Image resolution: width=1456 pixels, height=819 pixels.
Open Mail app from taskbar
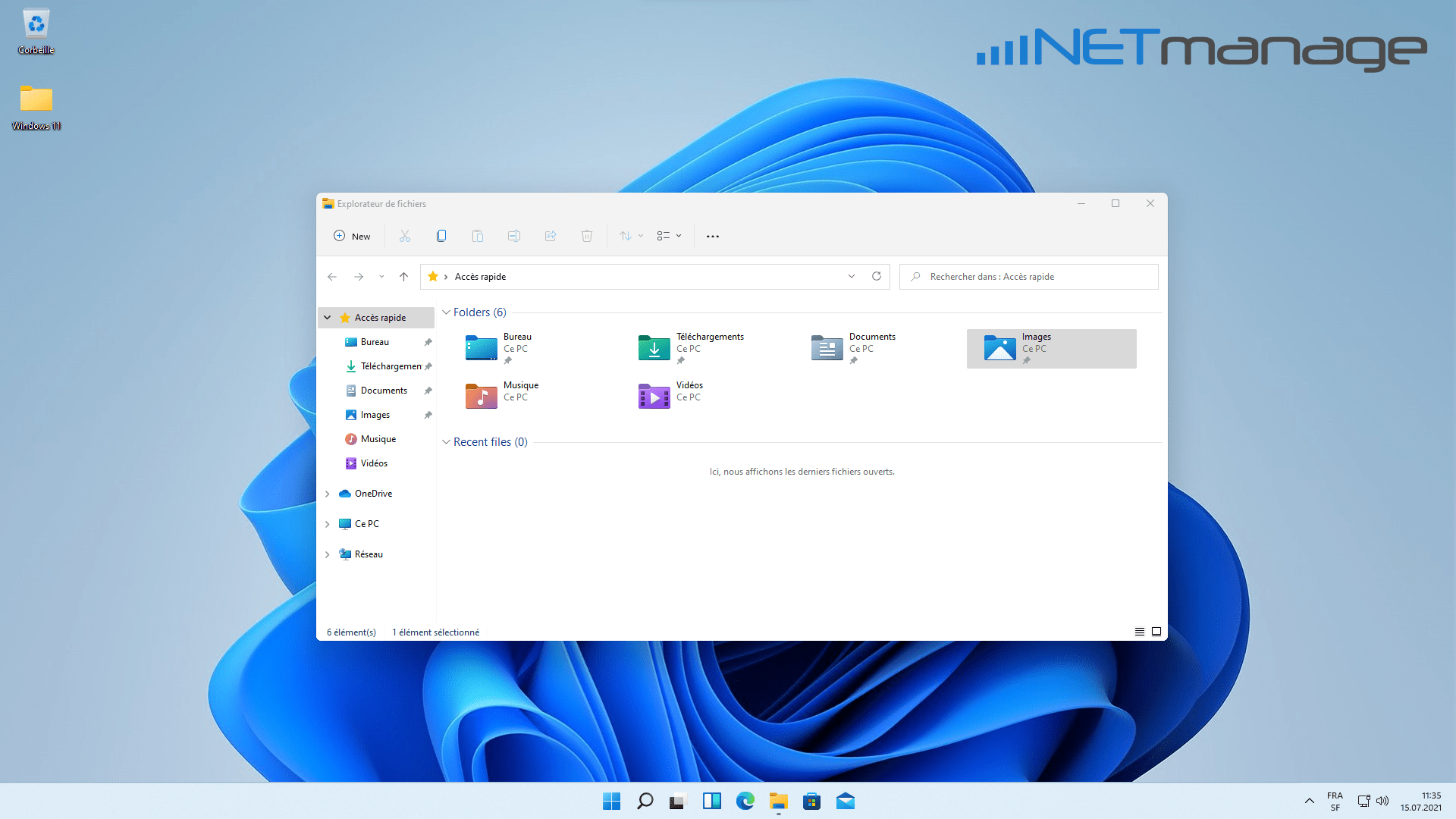[x=845, y=801]
